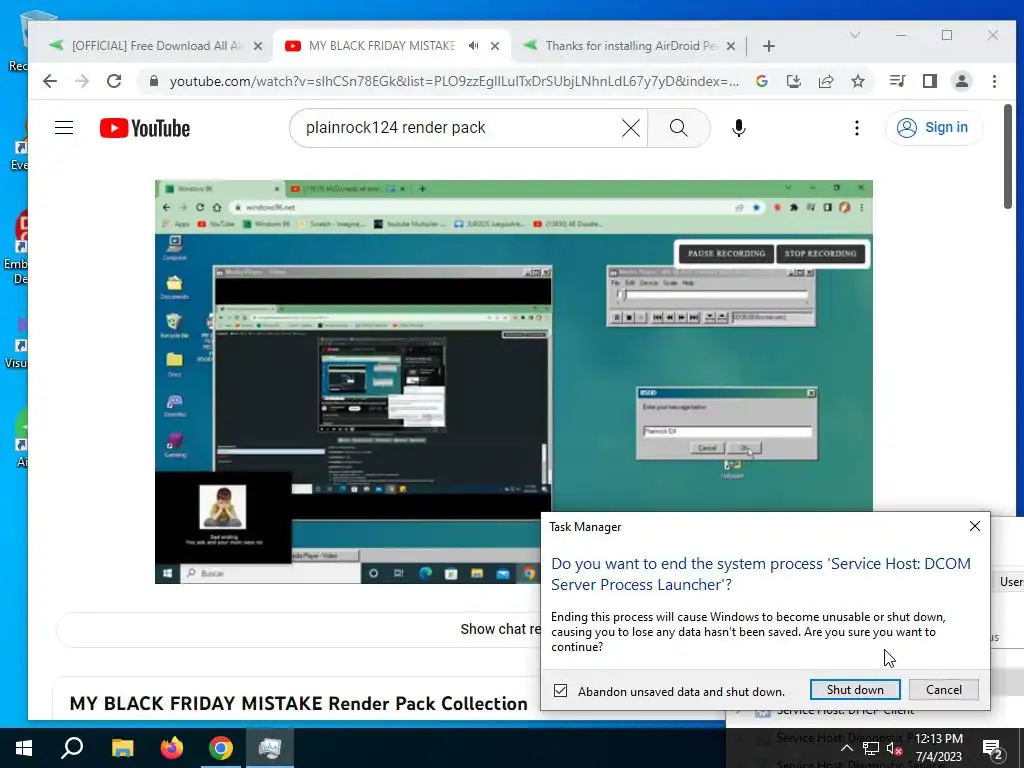This screenshot has height=768, width=1024.
Task: Click the YouTube search magnifier button
Action: [679, 128]
